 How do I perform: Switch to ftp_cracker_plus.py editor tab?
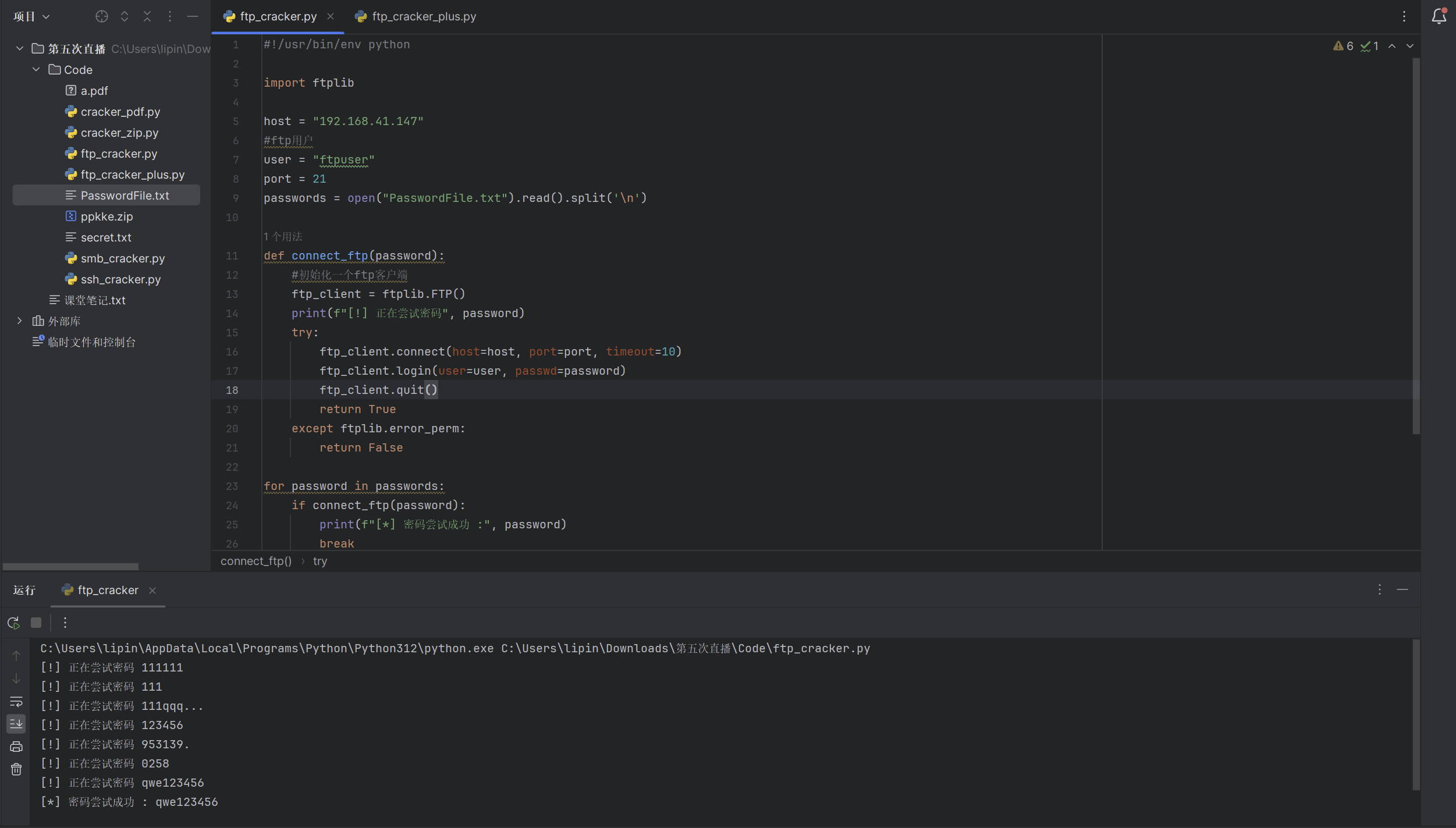pos(417,16)
